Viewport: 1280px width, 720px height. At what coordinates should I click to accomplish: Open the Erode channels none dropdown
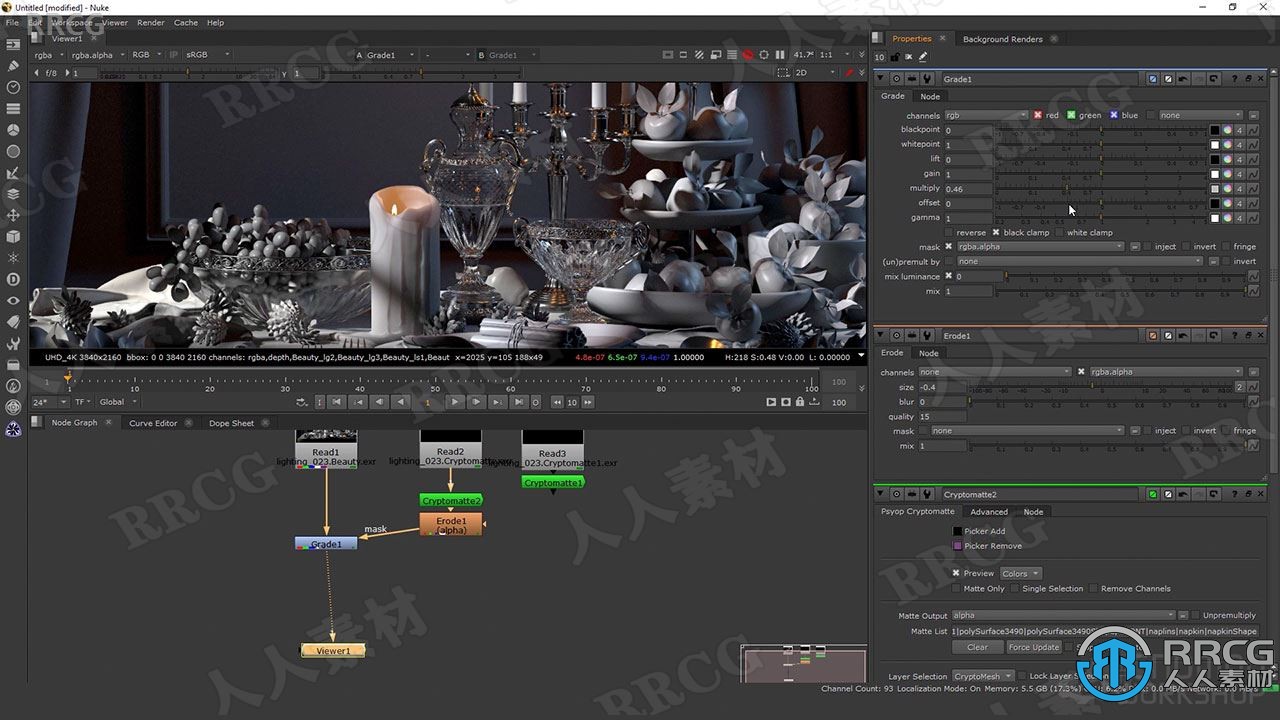tap(994, 372)
